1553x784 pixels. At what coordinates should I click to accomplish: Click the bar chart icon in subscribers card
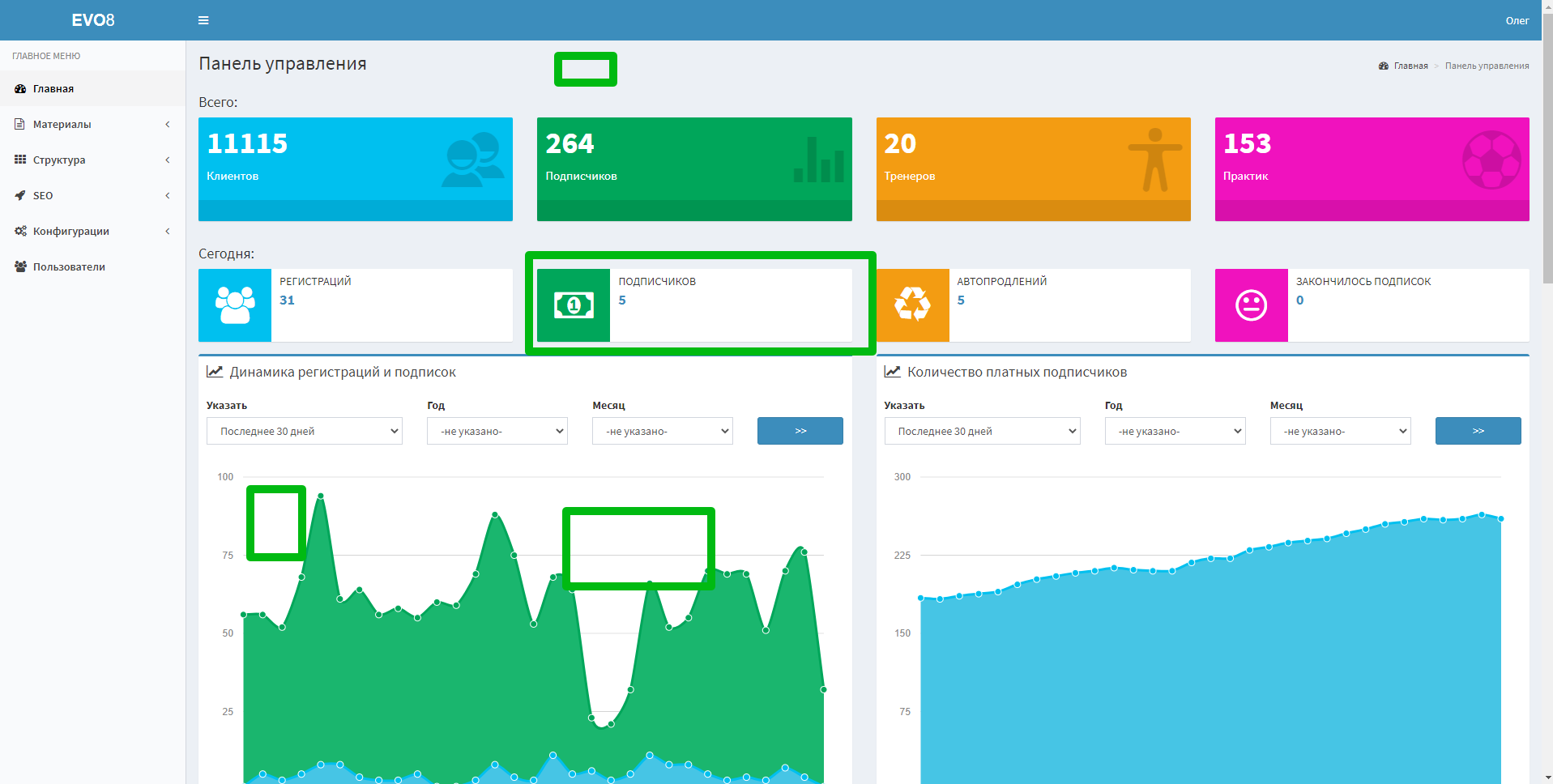pyautogui.click(x=818, y=160)
